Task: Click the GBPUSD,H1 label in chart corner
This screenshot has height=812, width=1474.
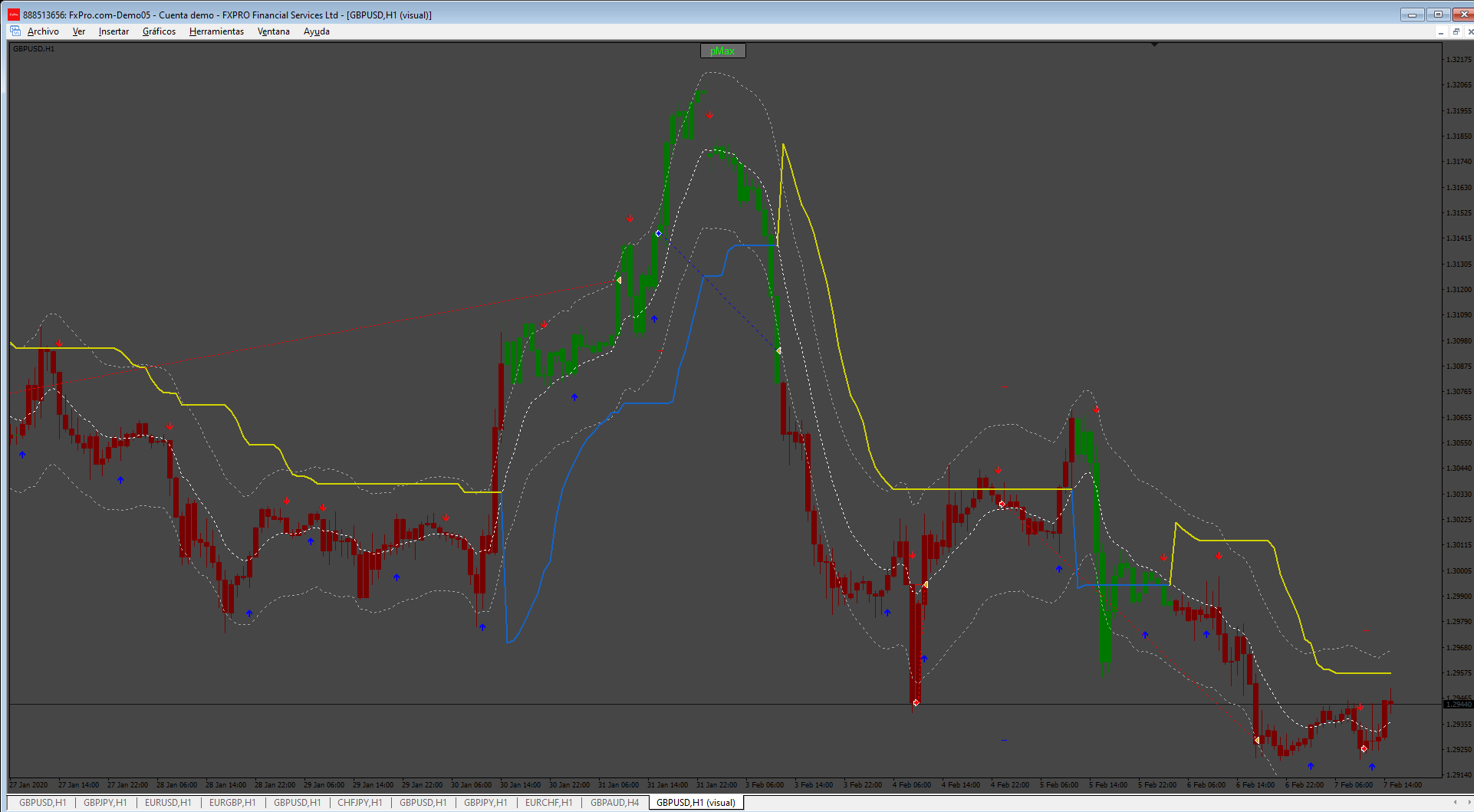Action: tap(34, 48)
